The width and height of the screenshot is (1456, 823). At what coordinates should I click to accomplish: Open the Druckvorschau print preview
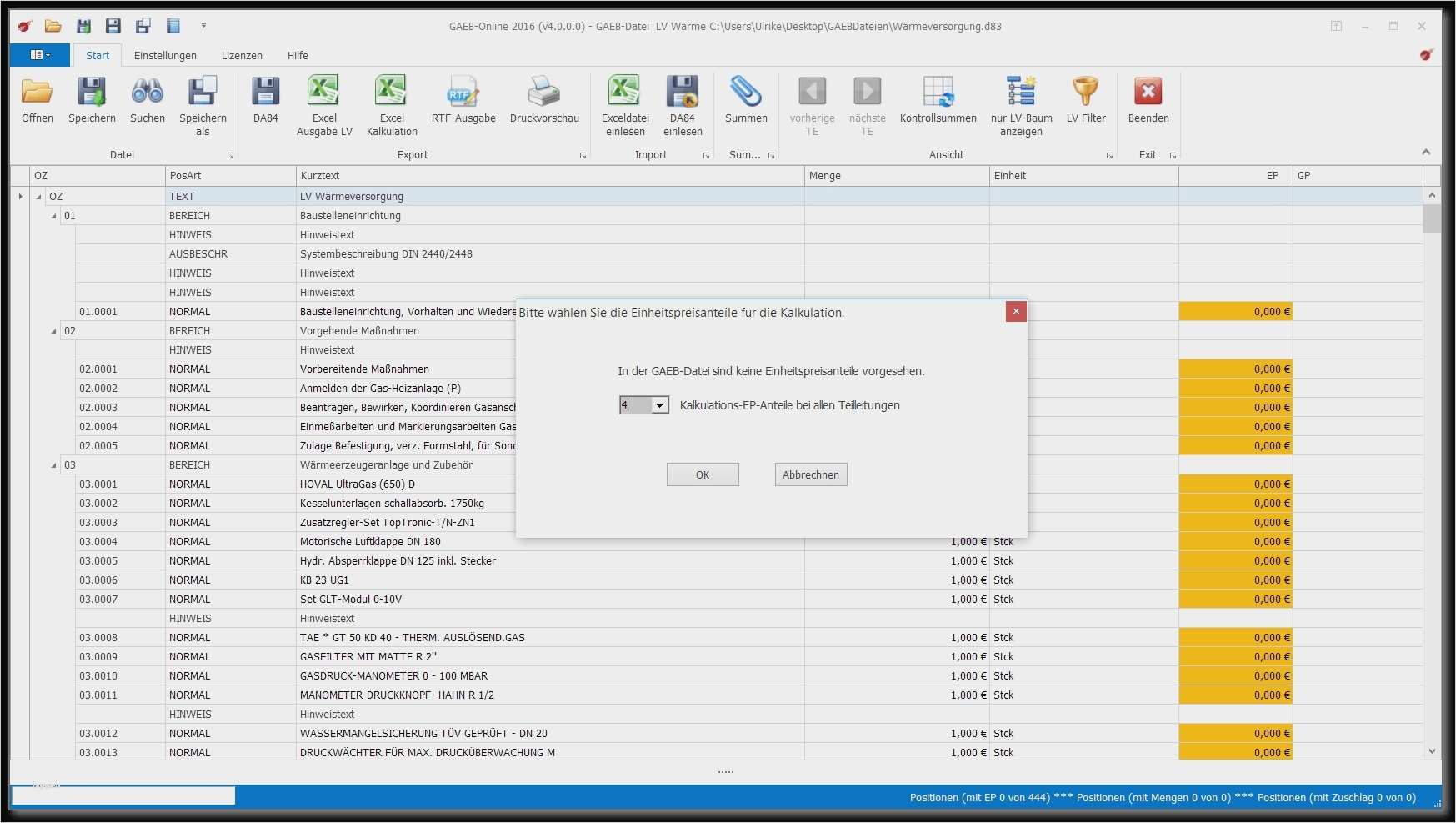click(x=544, y=102)
